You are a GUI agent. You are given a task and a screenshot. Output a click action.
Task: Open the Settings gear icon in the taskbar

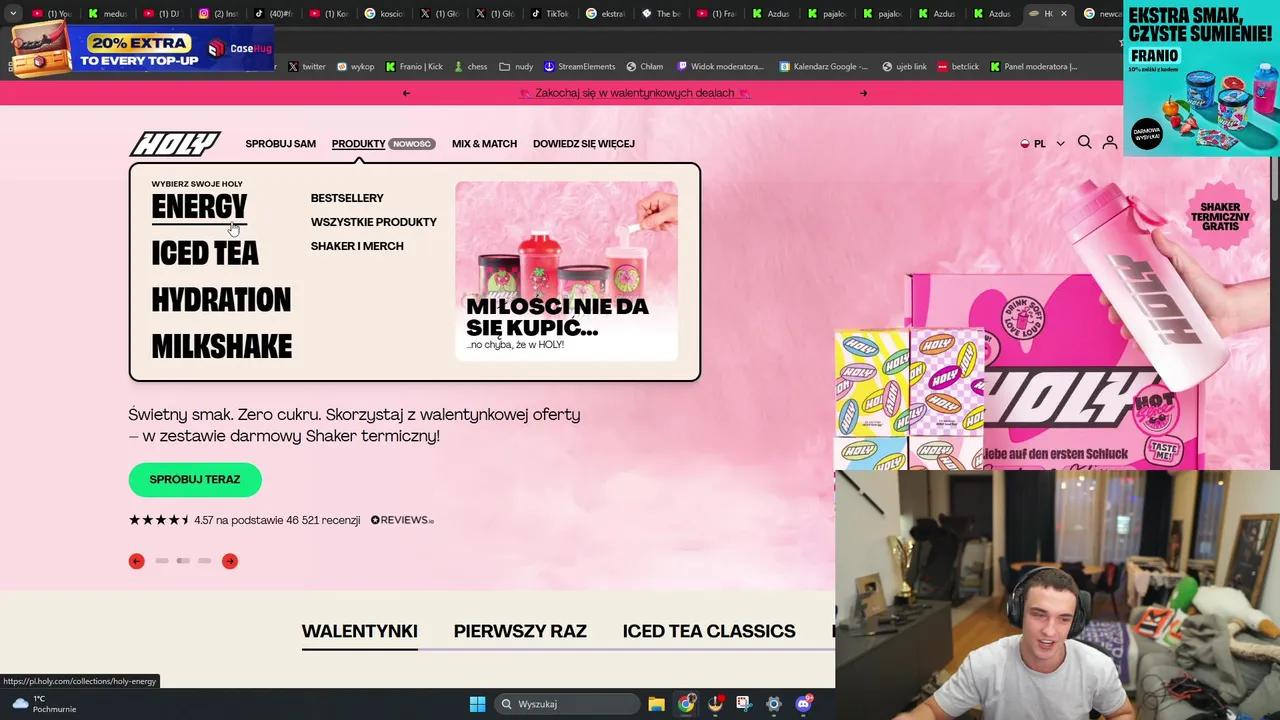773,704
